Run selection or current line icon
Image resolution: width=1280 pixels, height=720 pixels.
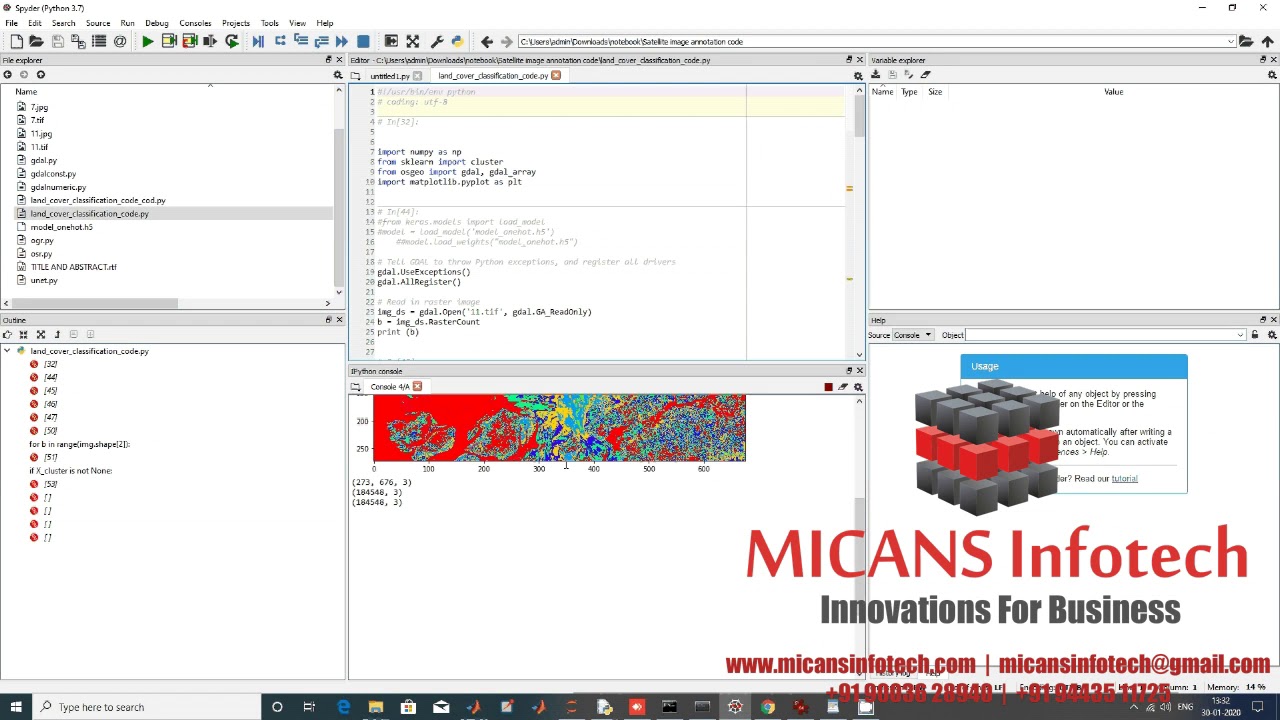(x=210, y=41)
